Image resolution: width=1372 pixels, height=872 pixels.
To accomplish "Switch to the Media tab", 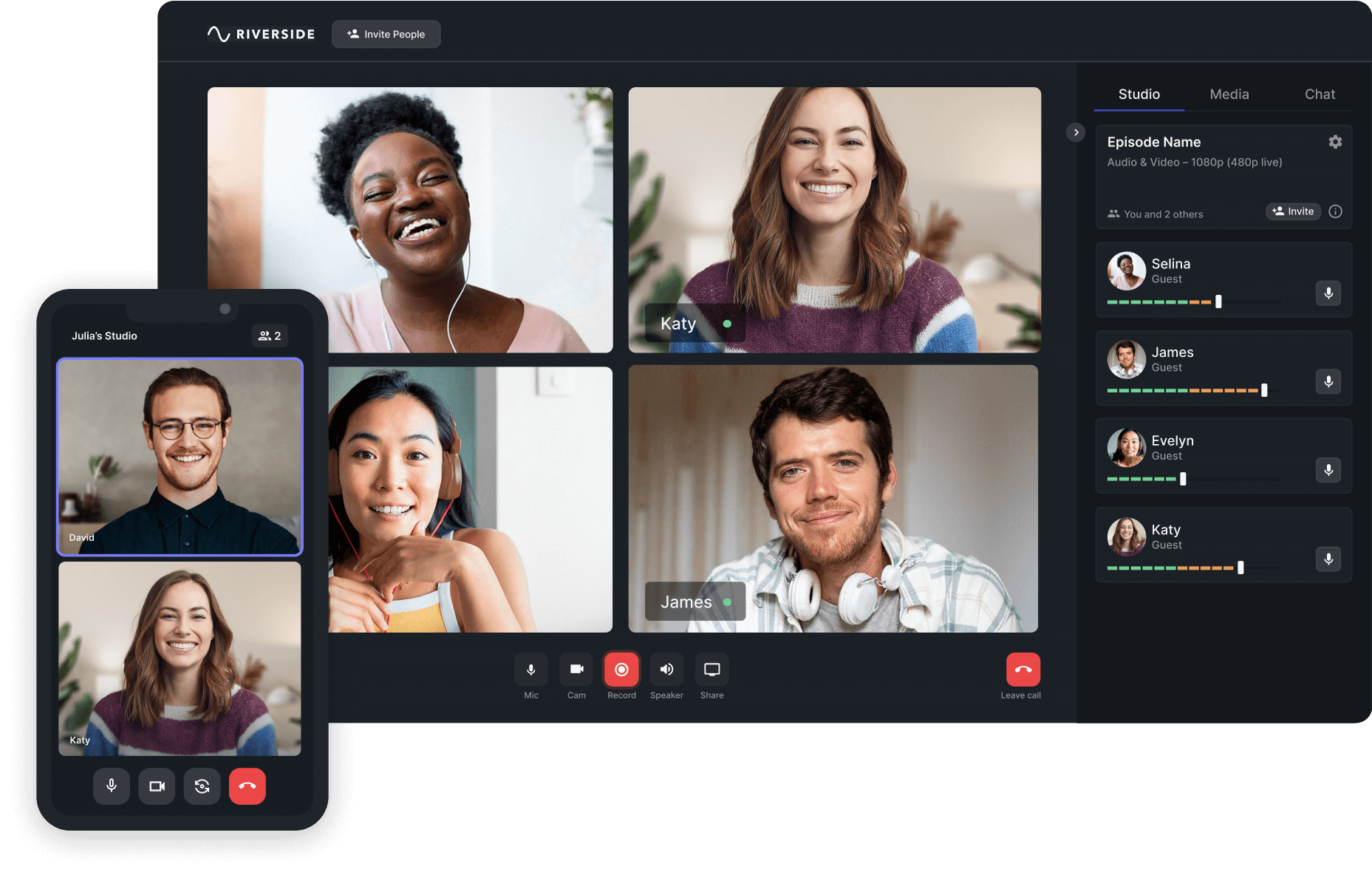I will click(1229, 95).
